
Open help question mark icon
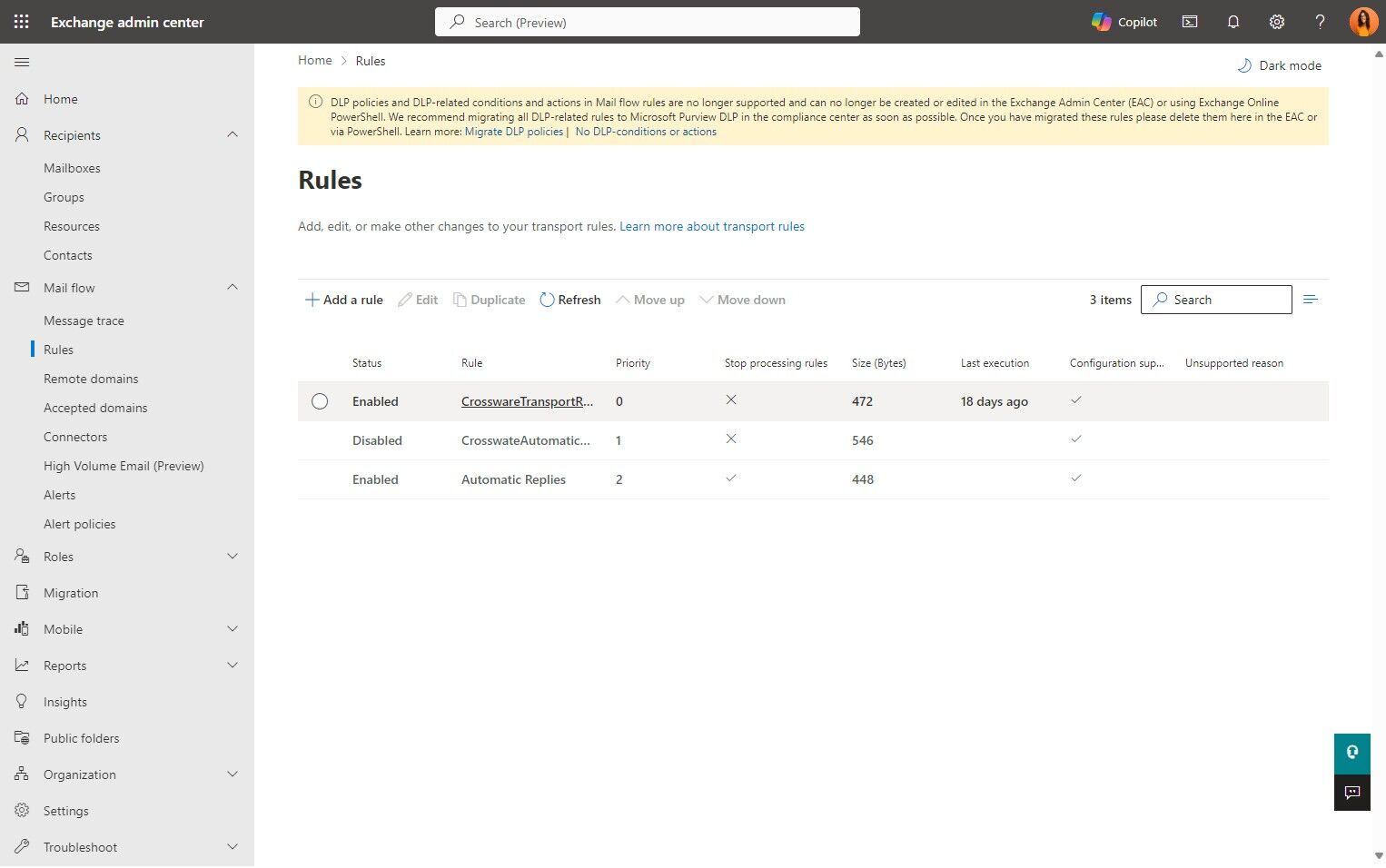[x=1321, y=22]
